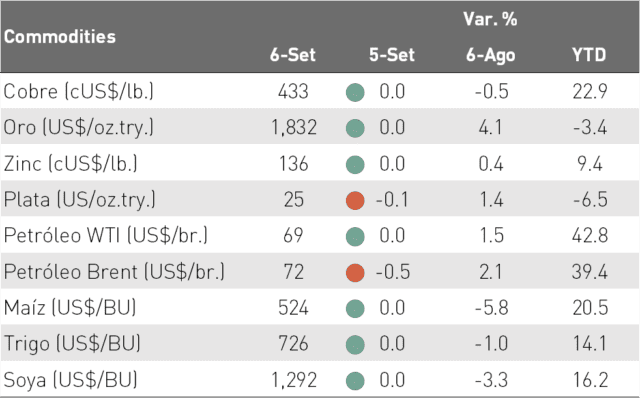Click the Cobre (cUS$/lb.) row label
The height and width of the screenshot is (398, 640).
[x=79, y=91]
